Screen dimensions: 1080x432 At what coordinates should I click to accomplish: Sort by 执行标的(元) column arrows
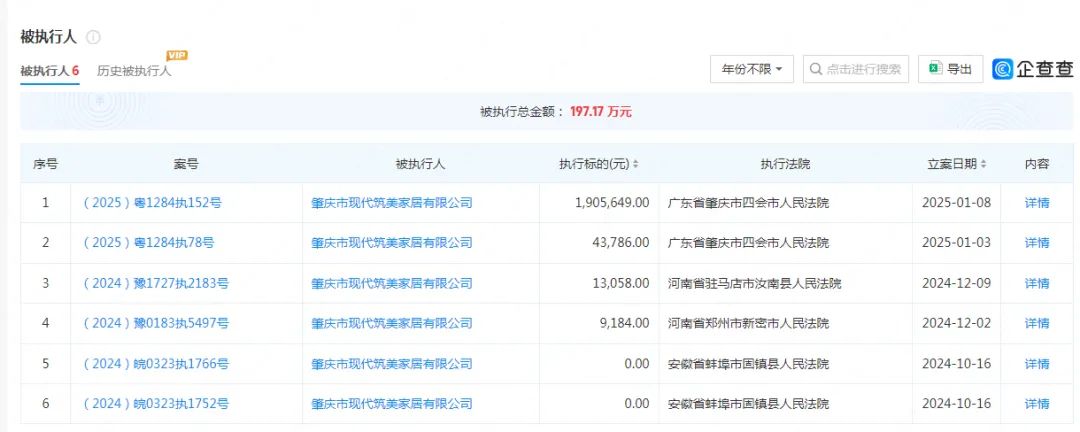point(635,164)
